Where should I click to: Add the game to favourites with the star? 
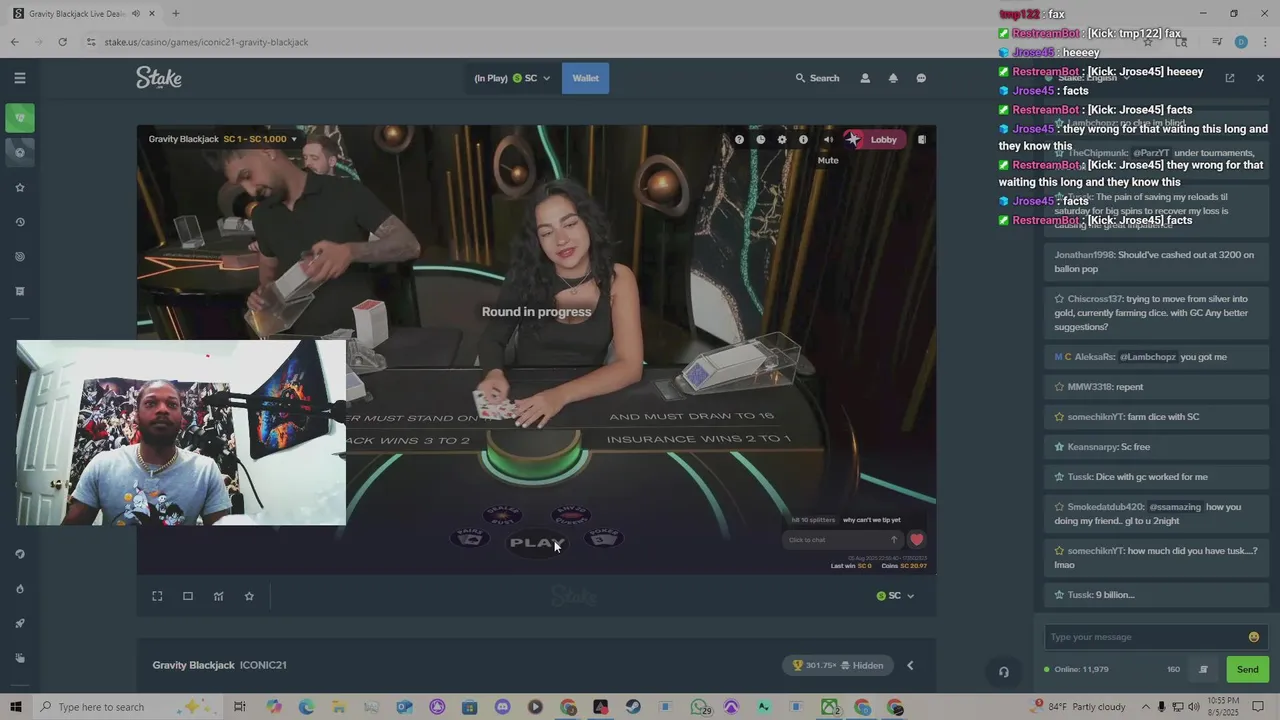[249, 596]
